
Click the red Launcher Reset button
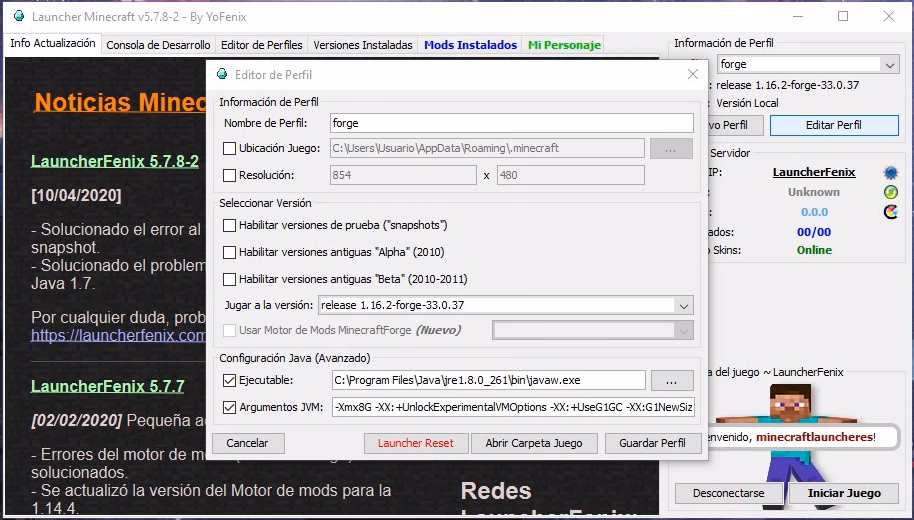pyautogui.click(x=416, y=443)
